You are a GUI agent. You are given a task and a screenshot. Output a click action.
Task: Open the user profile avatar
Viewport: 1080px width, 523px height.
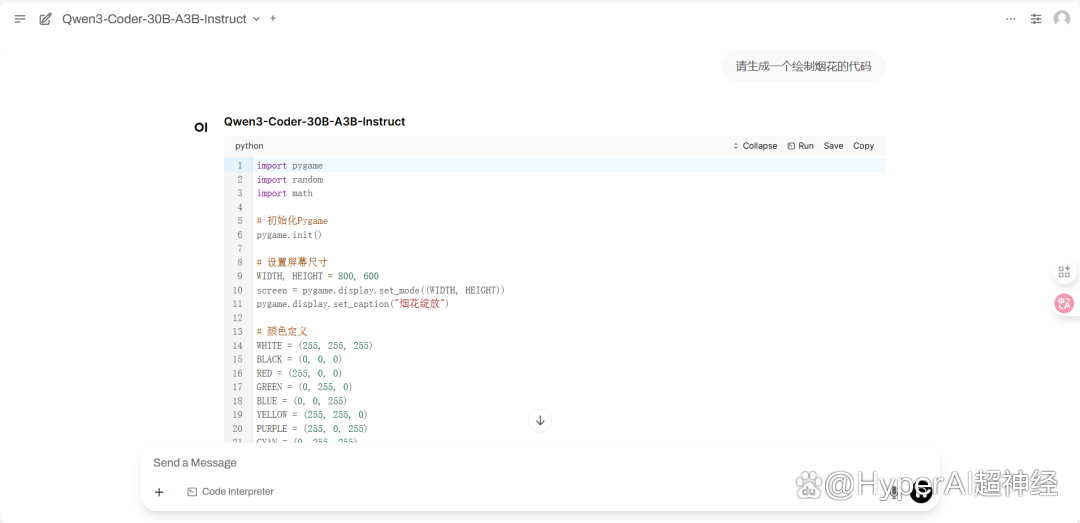tap(1061, 19)
